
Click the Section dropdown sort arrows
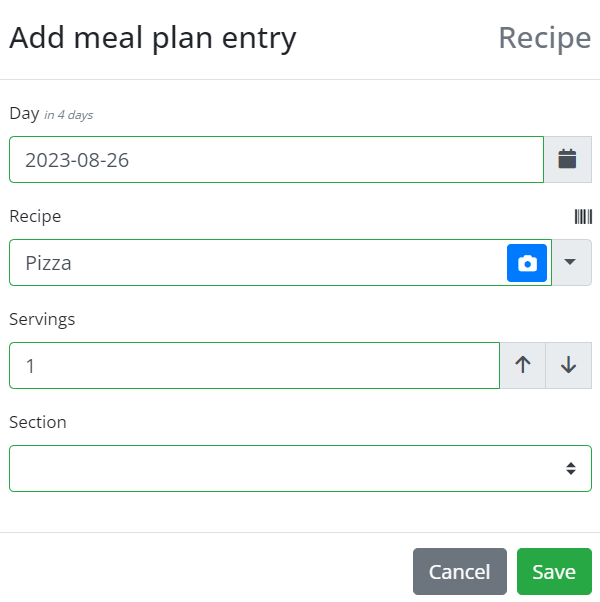(x=571, y=468)
